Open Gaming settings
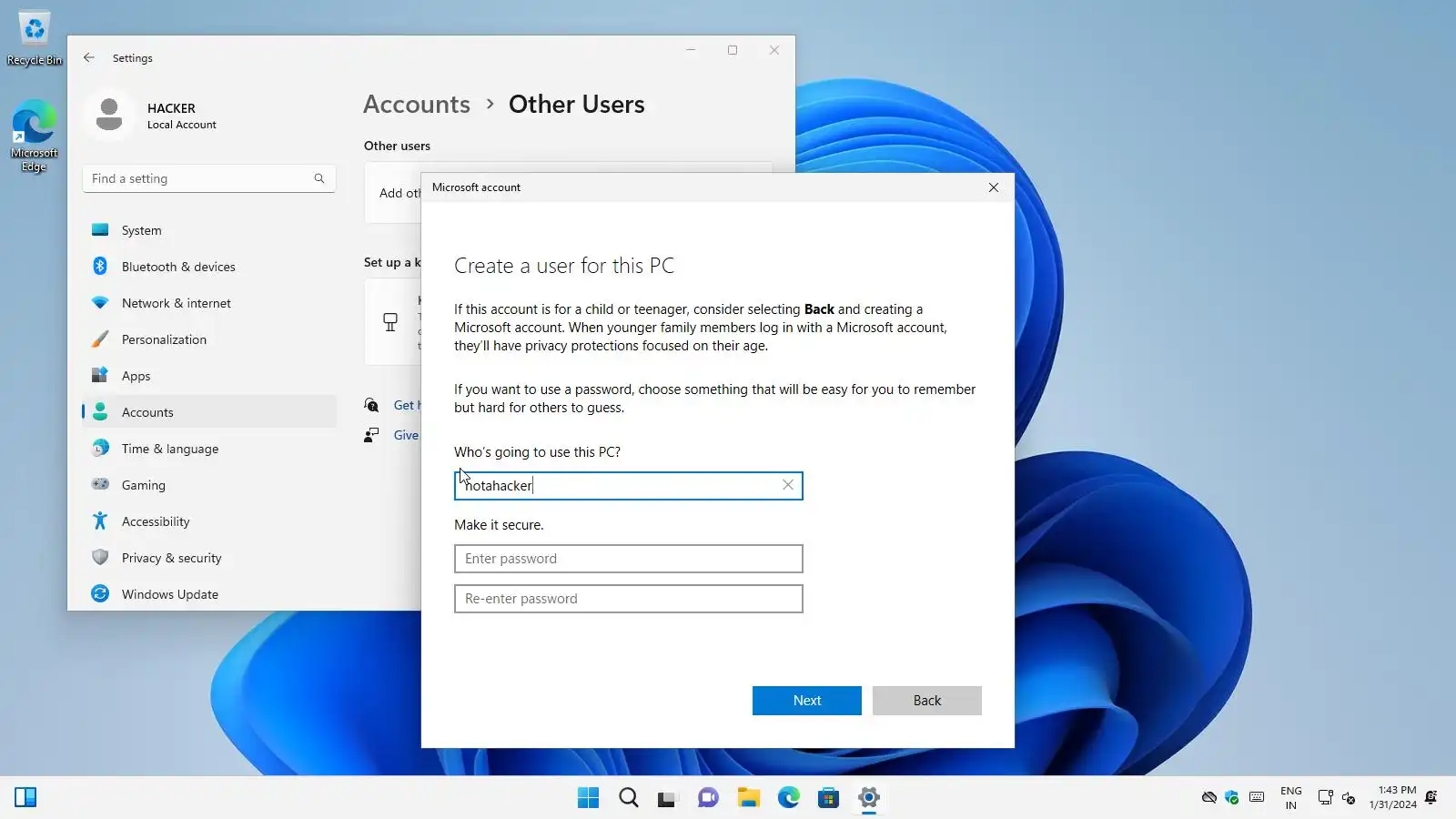The width and height of the screenshot is (1456, 819). click(x=209, y=485)
